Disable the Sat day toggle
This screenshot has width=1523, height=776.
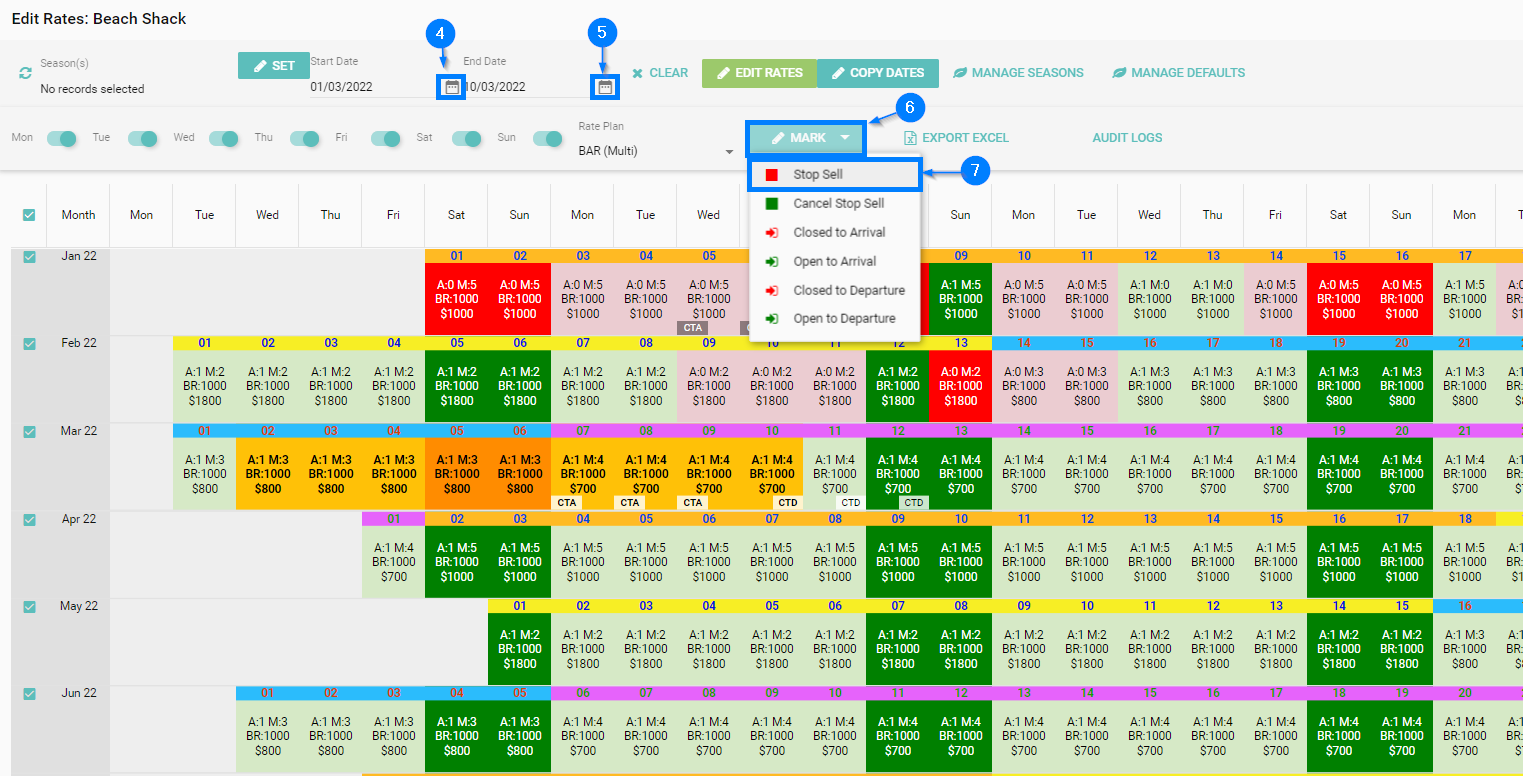point(467,138)
